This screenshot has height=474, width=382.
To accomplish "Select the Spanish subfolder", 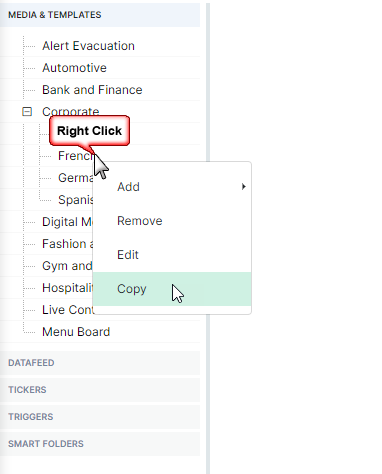I will pyautogui.click(x=76, y=200).
